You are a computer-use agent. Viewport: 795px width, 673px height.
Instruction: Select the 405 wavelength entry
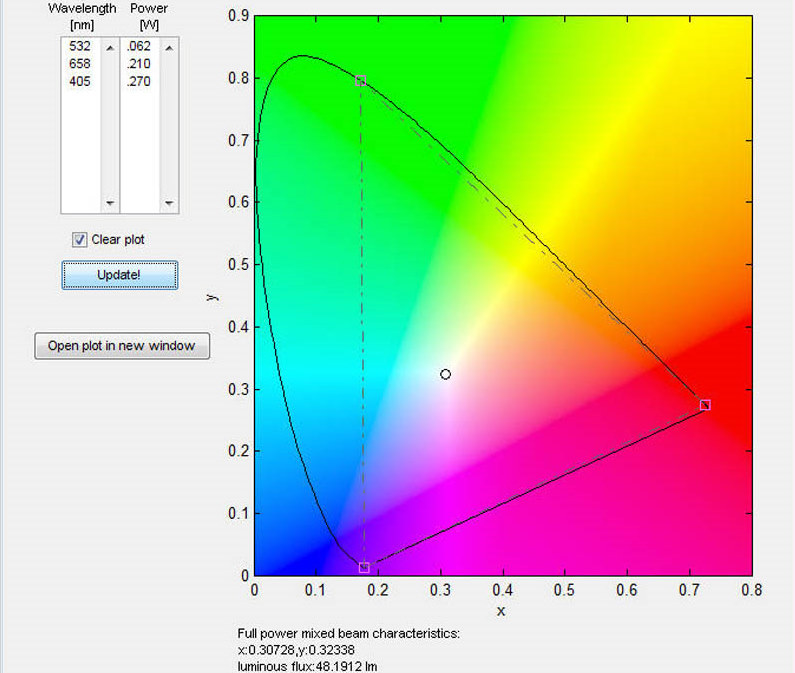point(79,82)
